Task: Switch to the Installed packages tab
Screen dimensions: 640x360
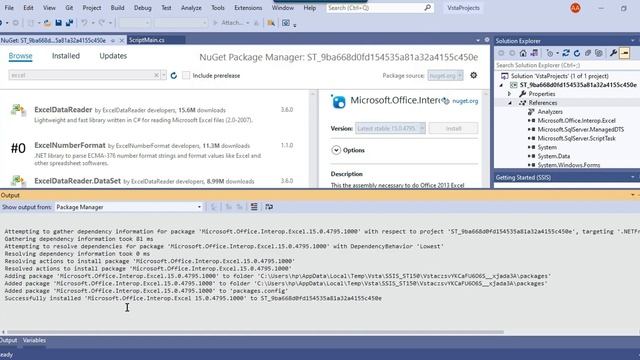Action: (x=66, y=56)
